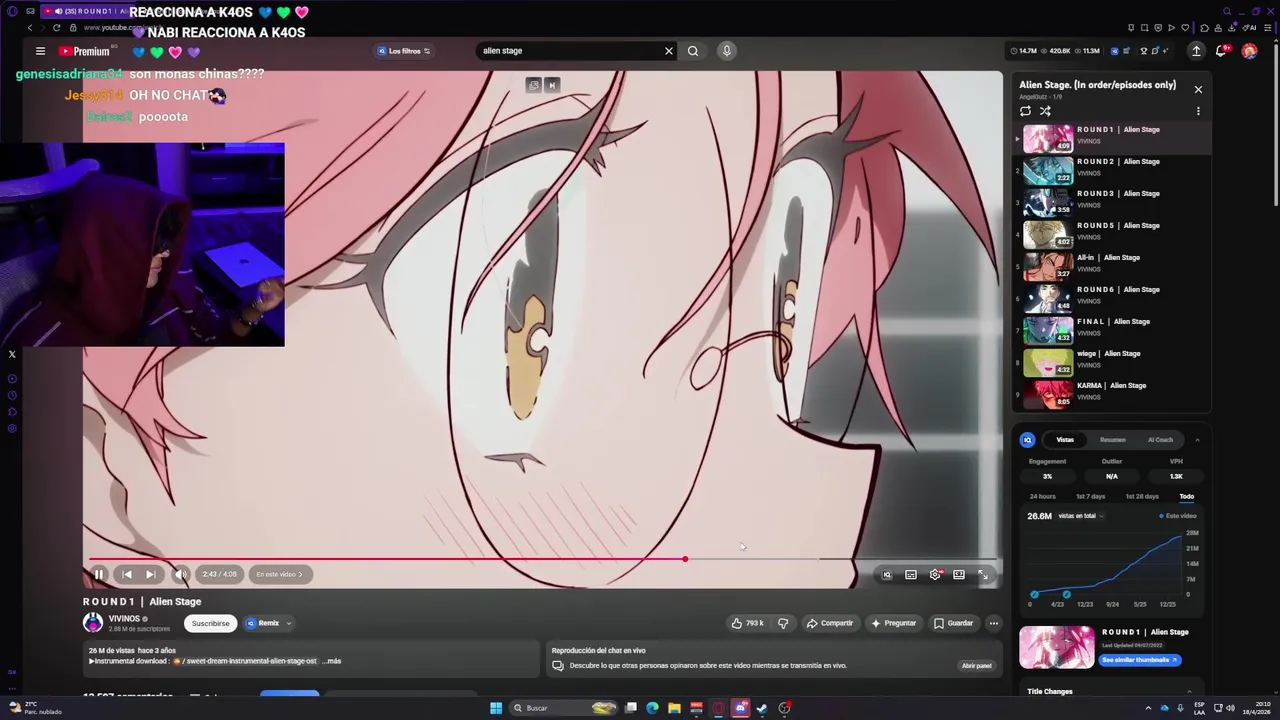
Task: Open the Remix dropdown arrow
Action: tap(289, 623)
